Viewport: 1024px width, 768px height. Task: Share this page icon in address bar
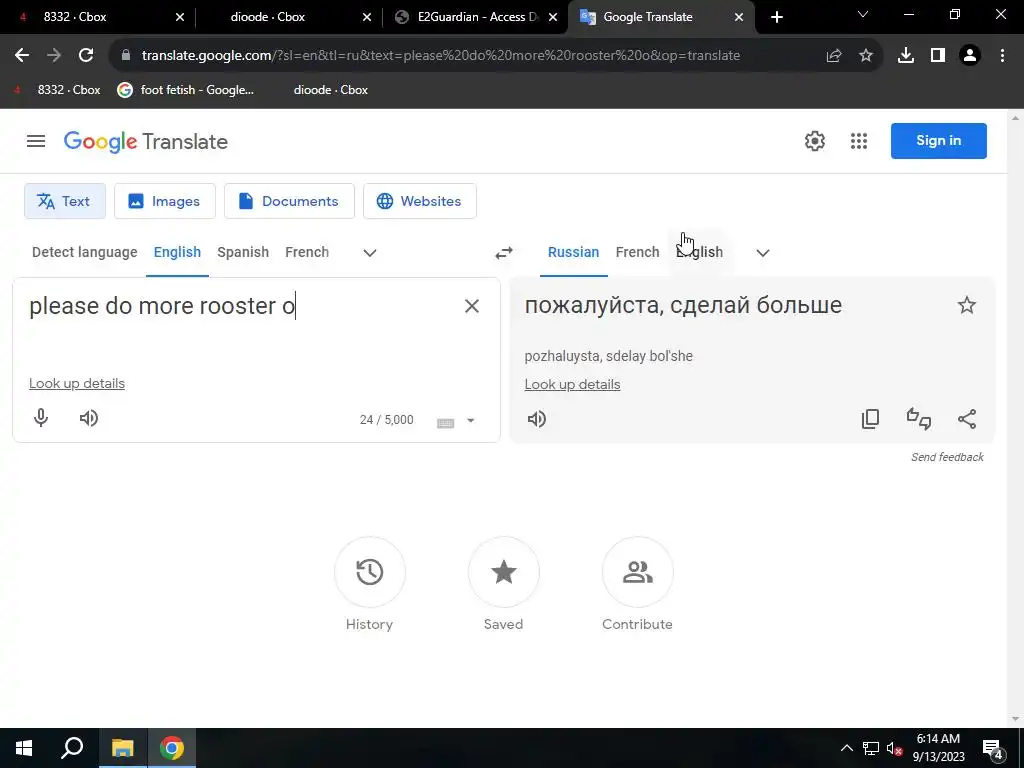[x=834, y=56]
